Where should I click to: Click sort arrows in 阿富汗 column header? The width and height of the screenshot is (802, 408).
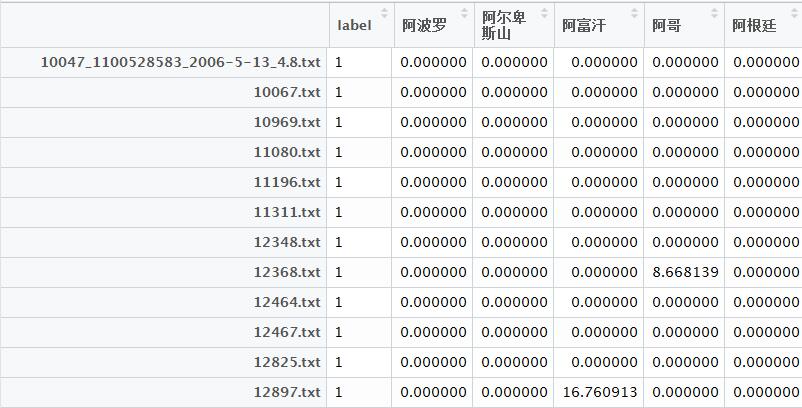pyautogui.click(x=634, y=13)
